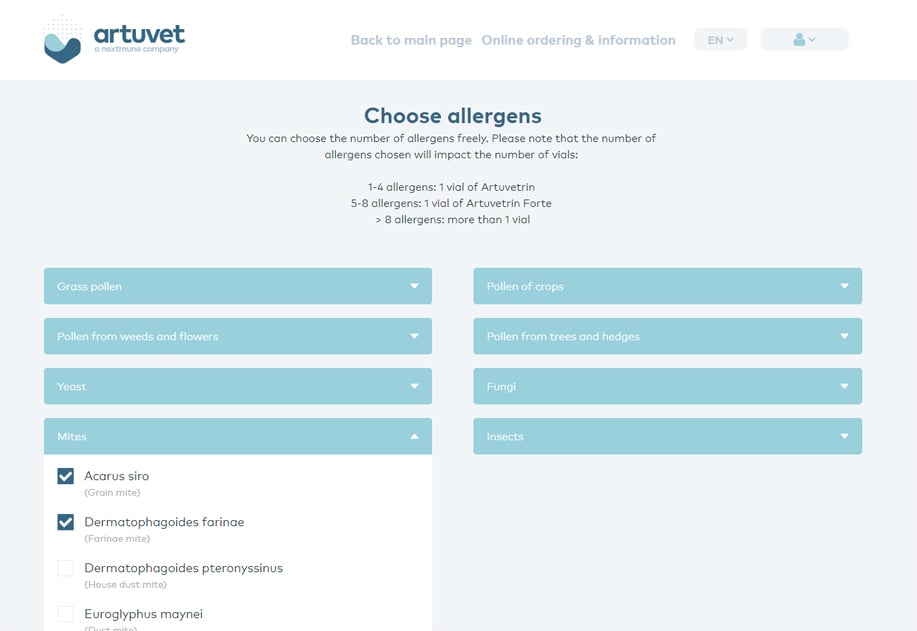Uncheck the Acarus siro checkbox
This screenshot has width=917, height=631.
click(66, 476)
